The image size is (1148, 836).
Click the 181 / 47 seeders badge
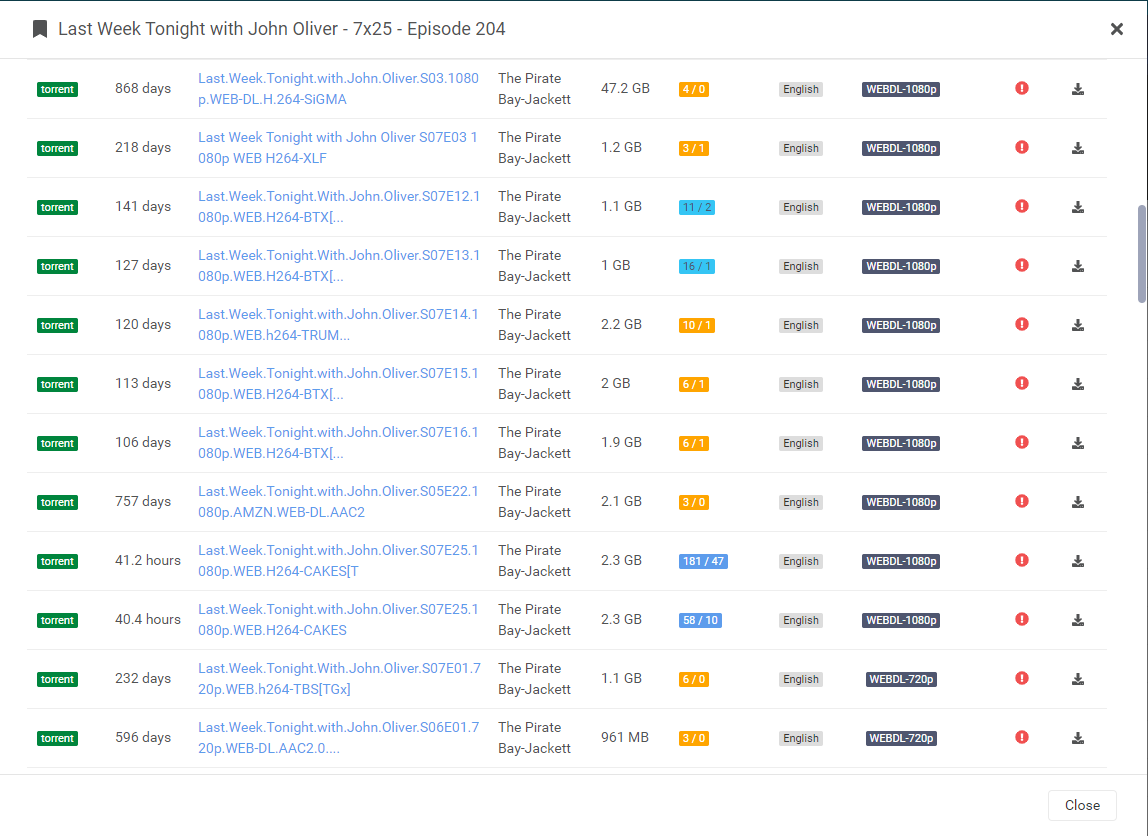(703, 560)
